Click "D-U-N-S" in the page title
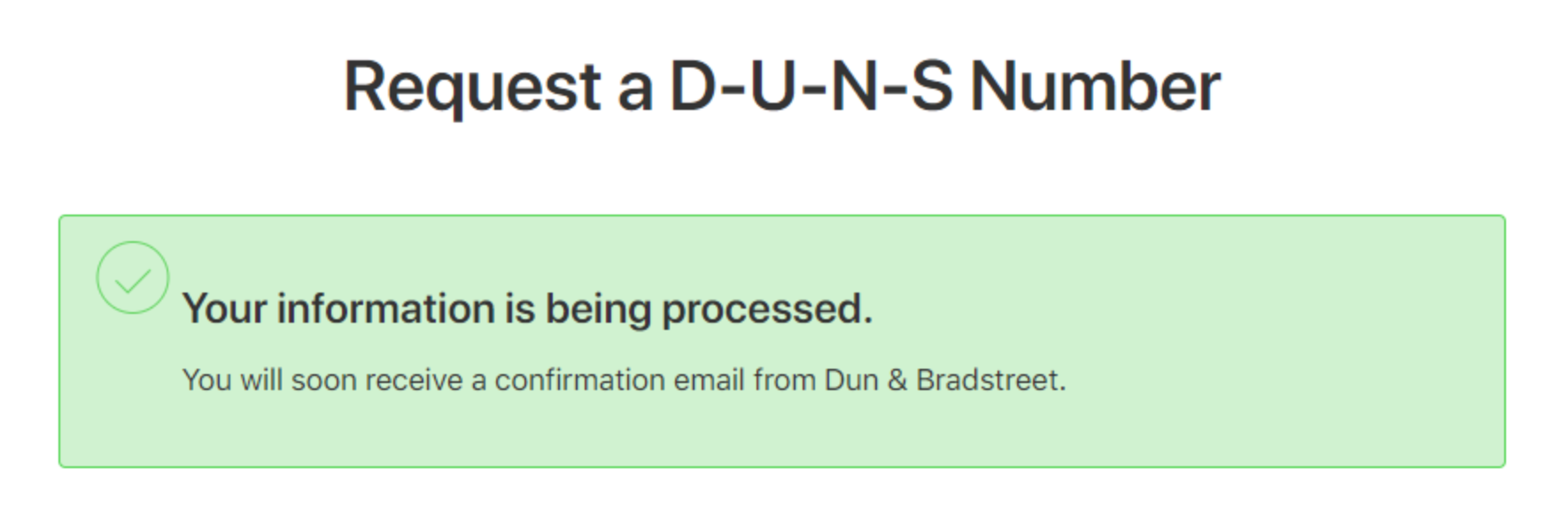This screenshot has height=516, width=1568. (x=811, y=87)
